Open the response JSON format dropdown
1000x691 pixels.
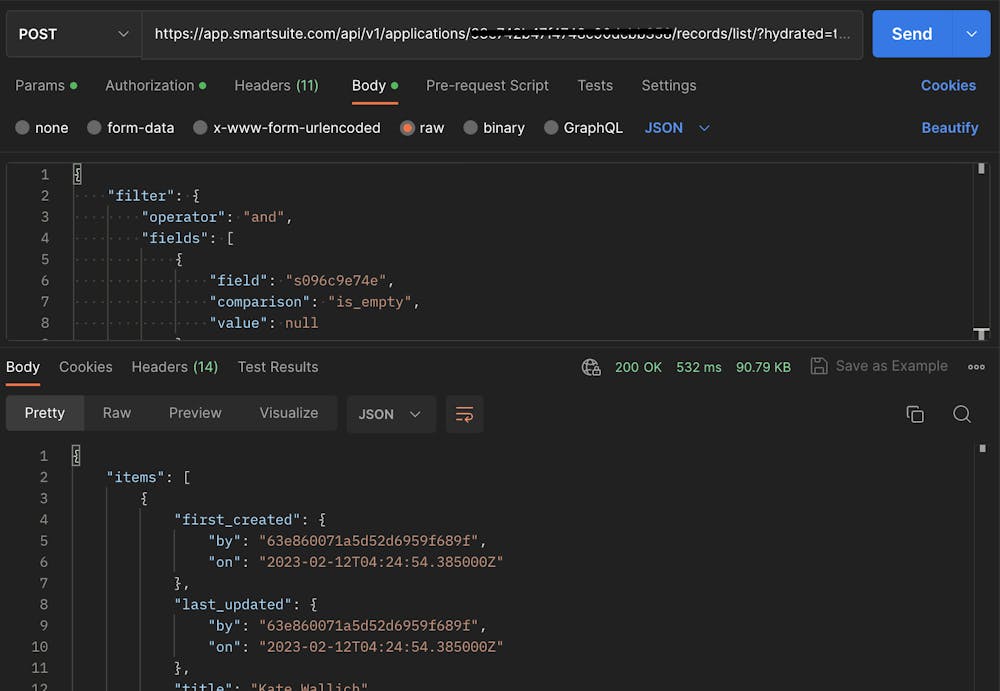pyautogui.click(x=390, y=414)
